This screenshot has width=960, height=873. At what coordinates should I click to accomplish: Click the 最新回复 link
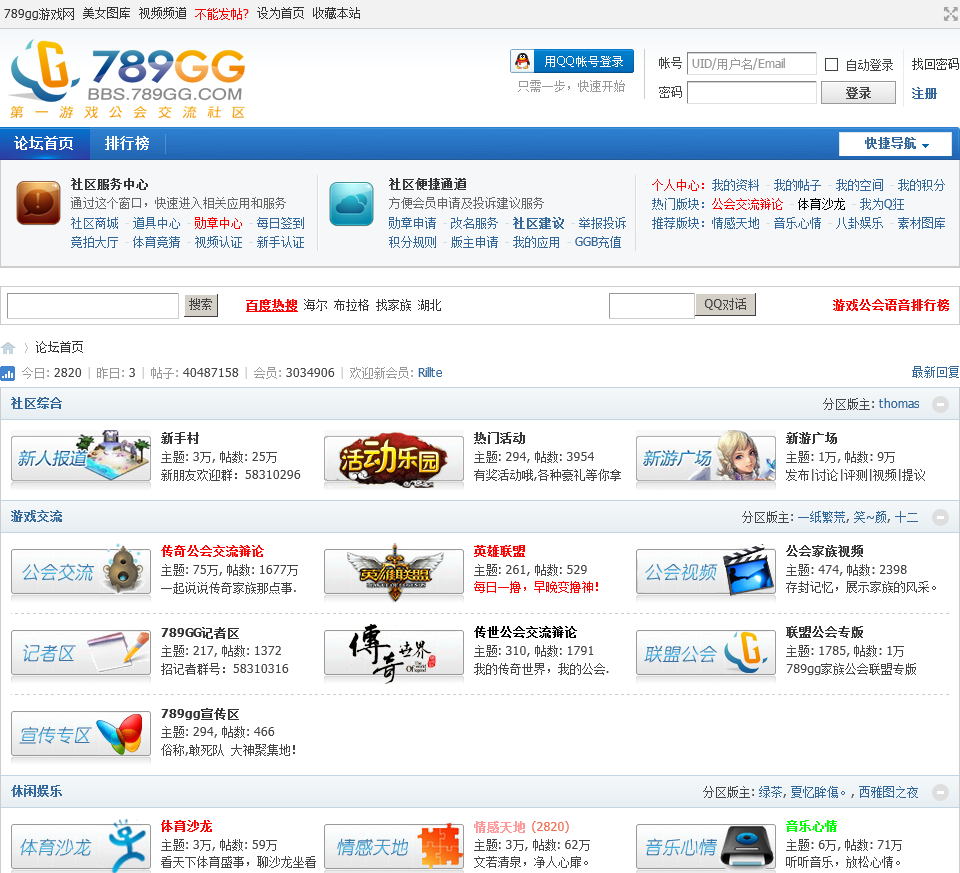[935, 372]
